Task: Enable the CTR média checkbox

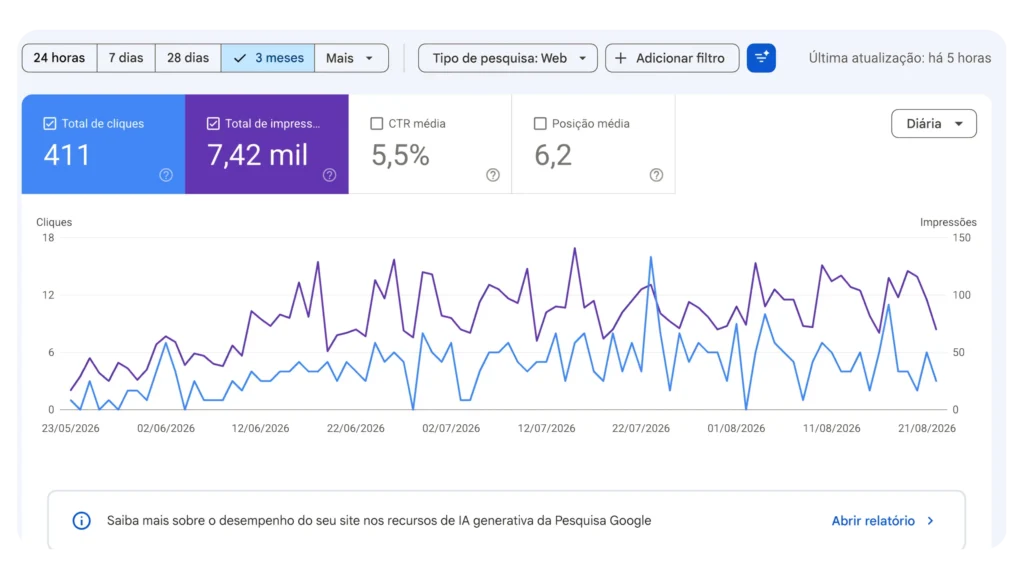Action: pos(376,123)
